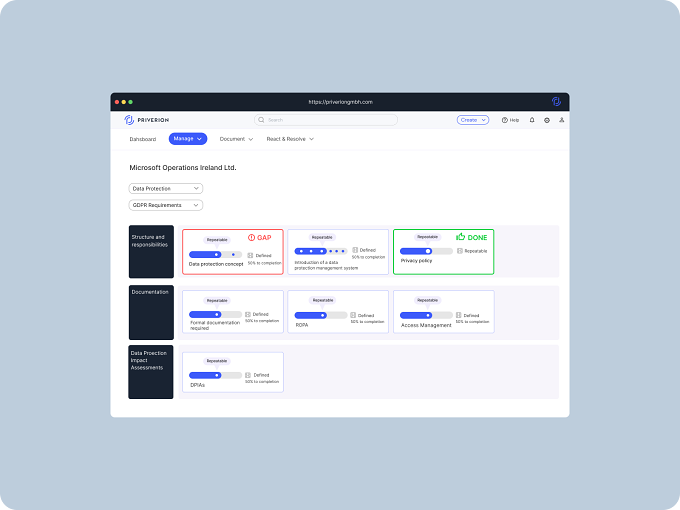Click the red GAP warning status
The image size is (680, 510).
259,238
